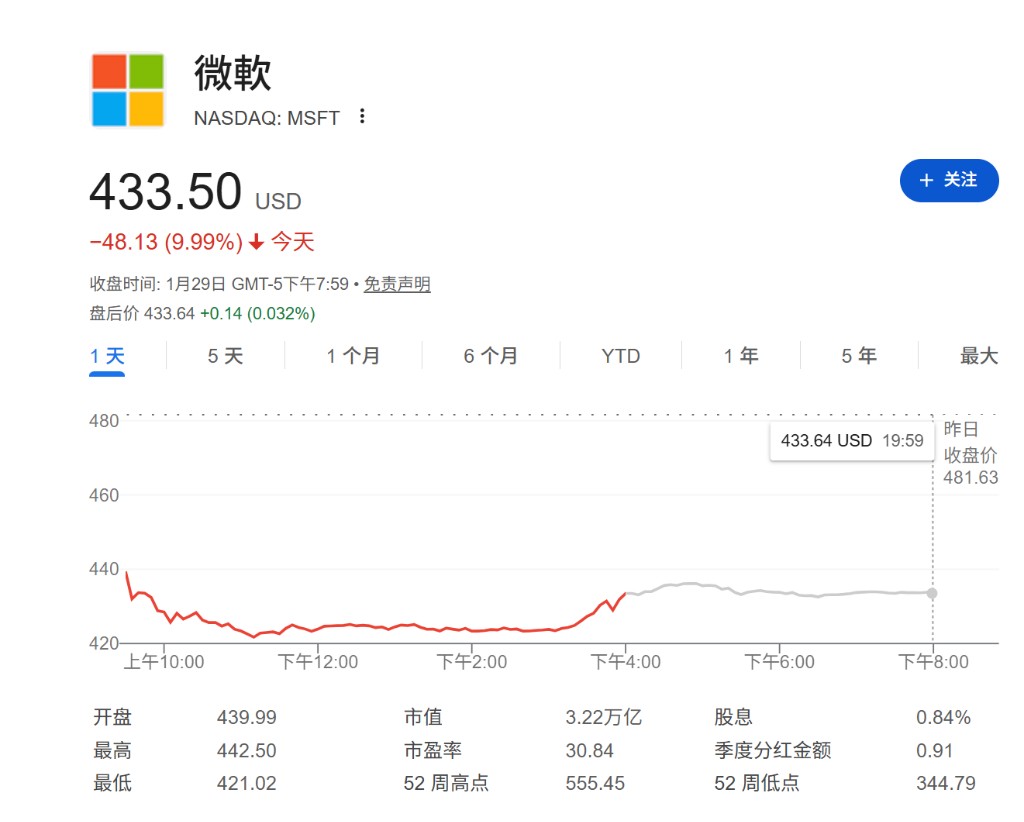The image size is (1024, 822).
Task: Show the 最大 maximum range
Action: pos(978,356)
